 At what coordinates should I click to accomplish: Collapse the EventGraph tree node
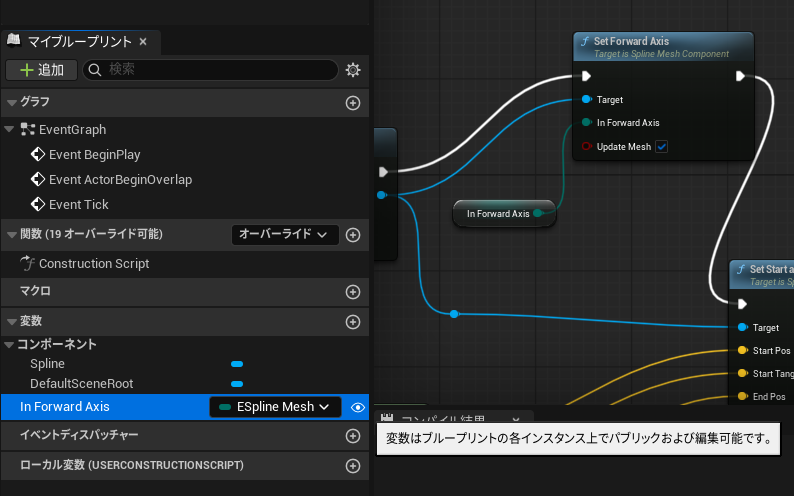(10, 130)
